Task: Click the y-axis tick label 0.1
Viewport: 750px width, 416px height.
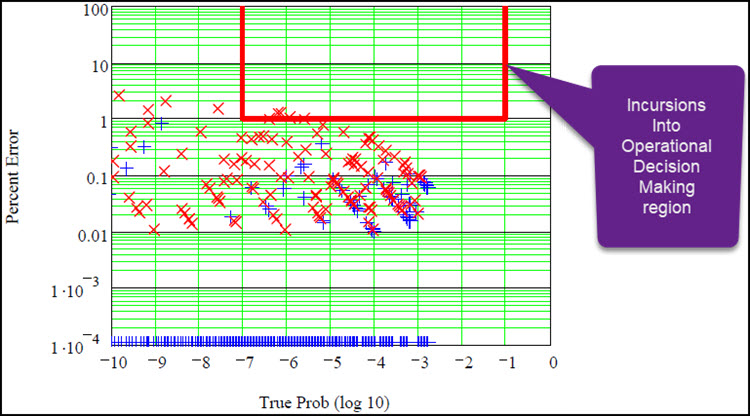Action: [x=94, y=179]
